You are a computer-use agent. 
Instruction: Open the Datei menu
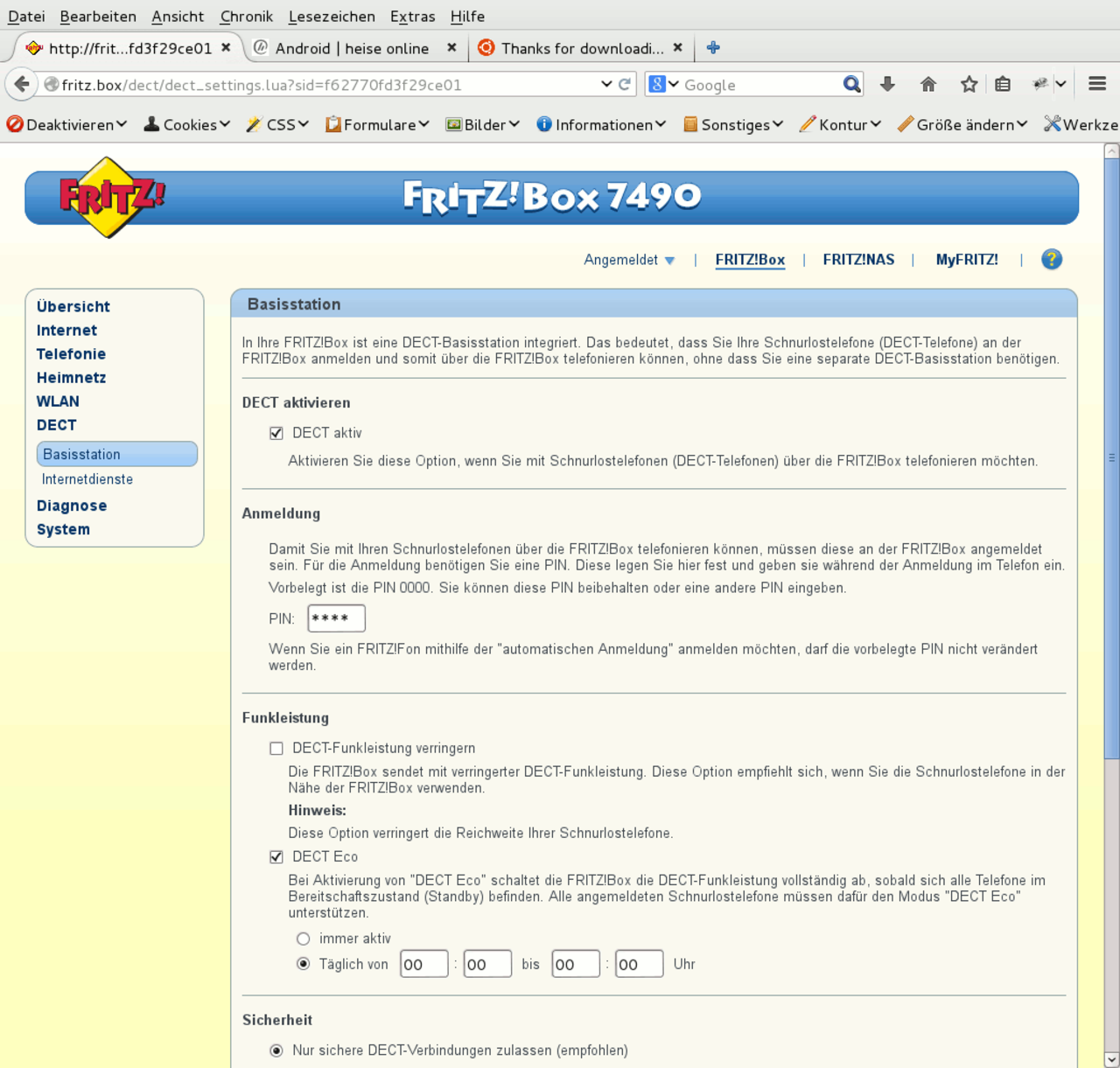[x=26, y=16]
